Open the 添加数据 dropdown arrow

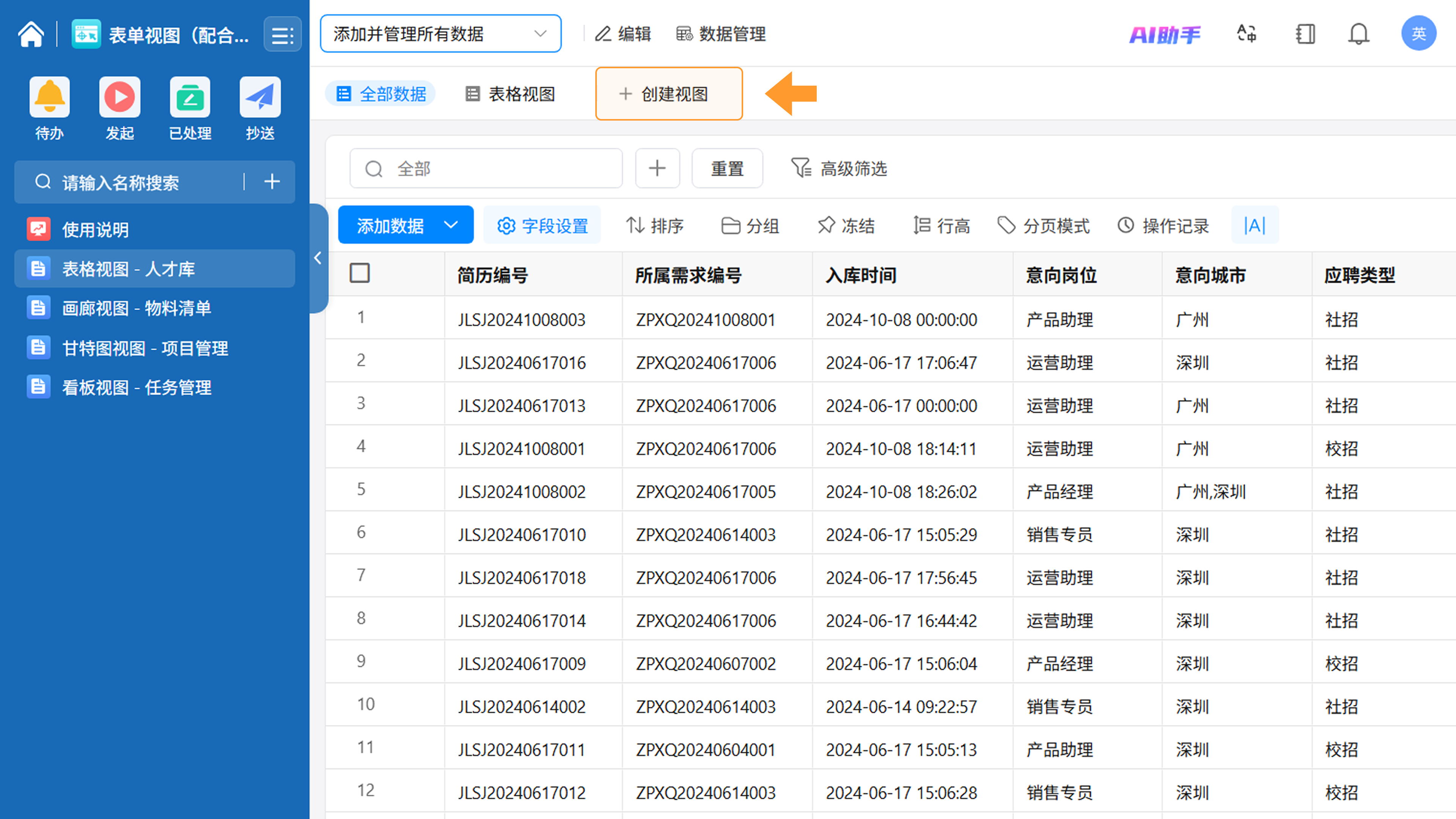pos(451,225)
